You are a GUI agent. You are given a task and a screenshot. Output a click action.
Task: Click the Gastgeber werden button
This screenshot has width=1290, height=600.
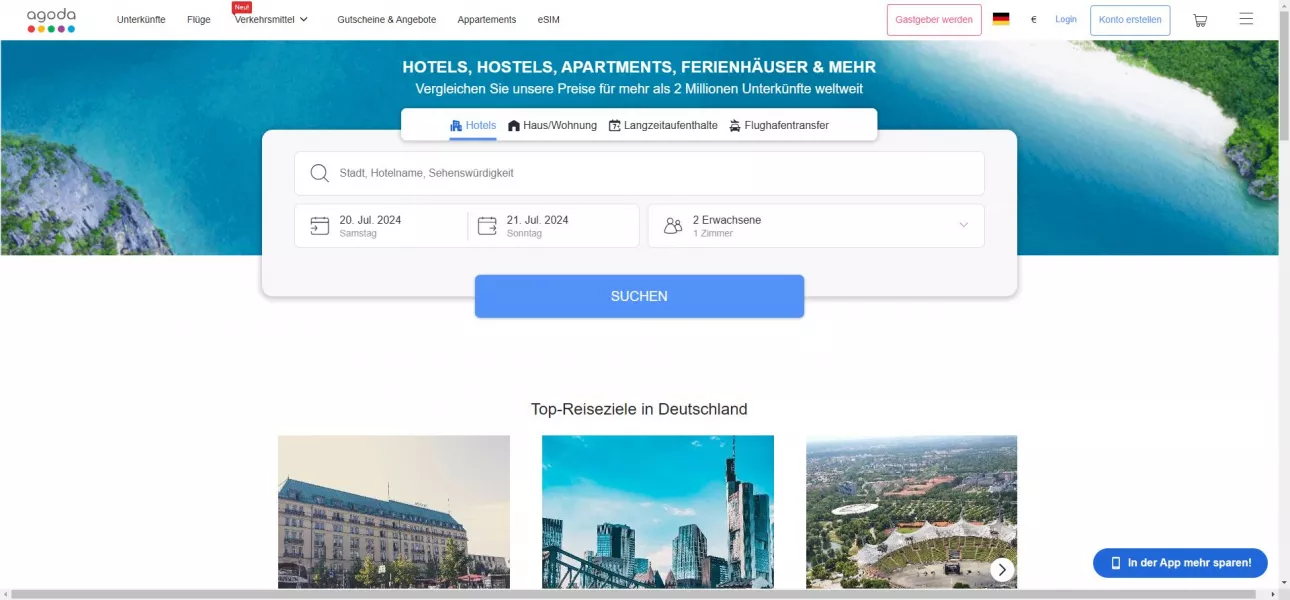pos(934,20)
